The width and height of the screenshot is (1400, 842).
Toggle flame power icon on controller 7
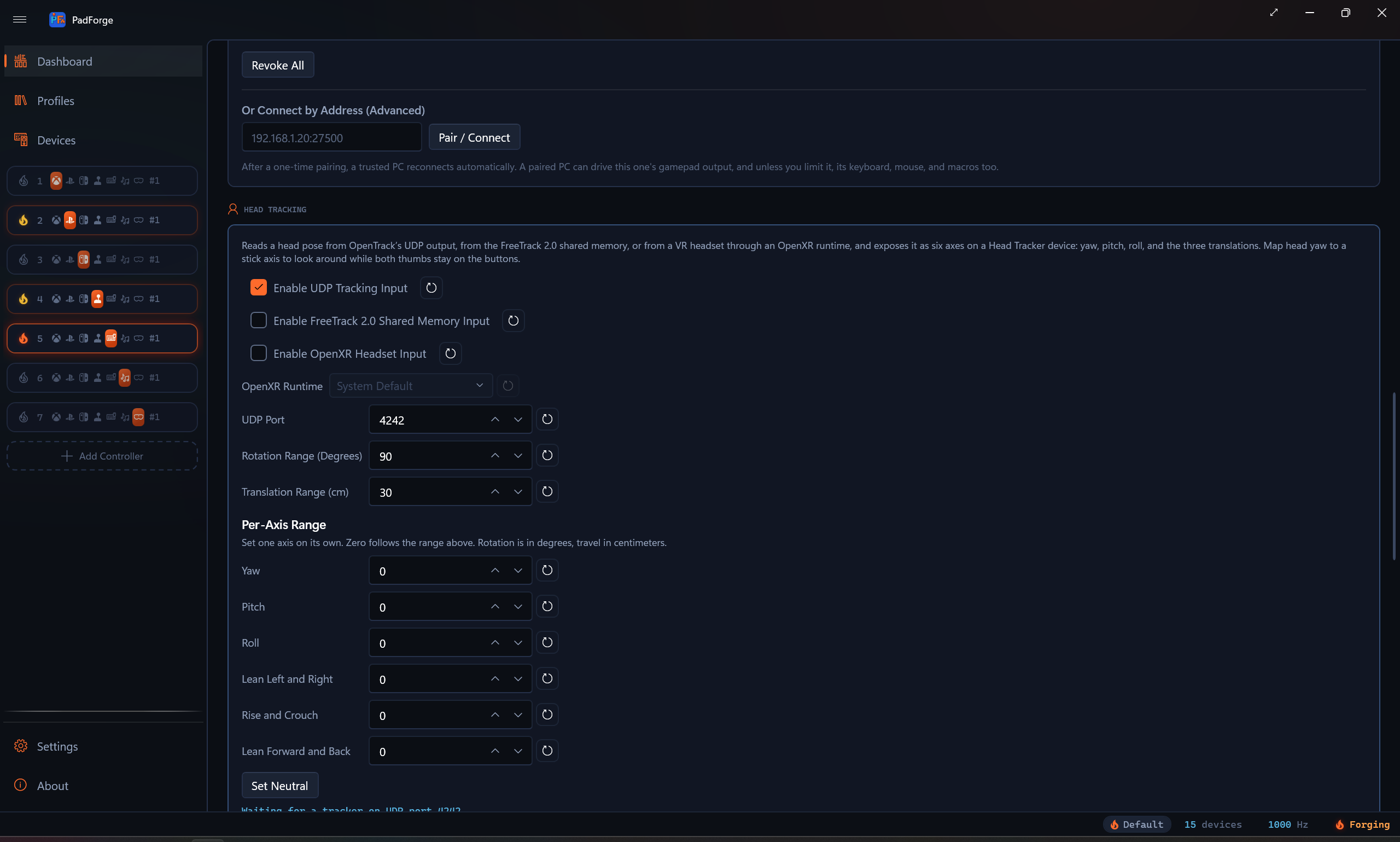pyautogui.click(x=24, y=417)
